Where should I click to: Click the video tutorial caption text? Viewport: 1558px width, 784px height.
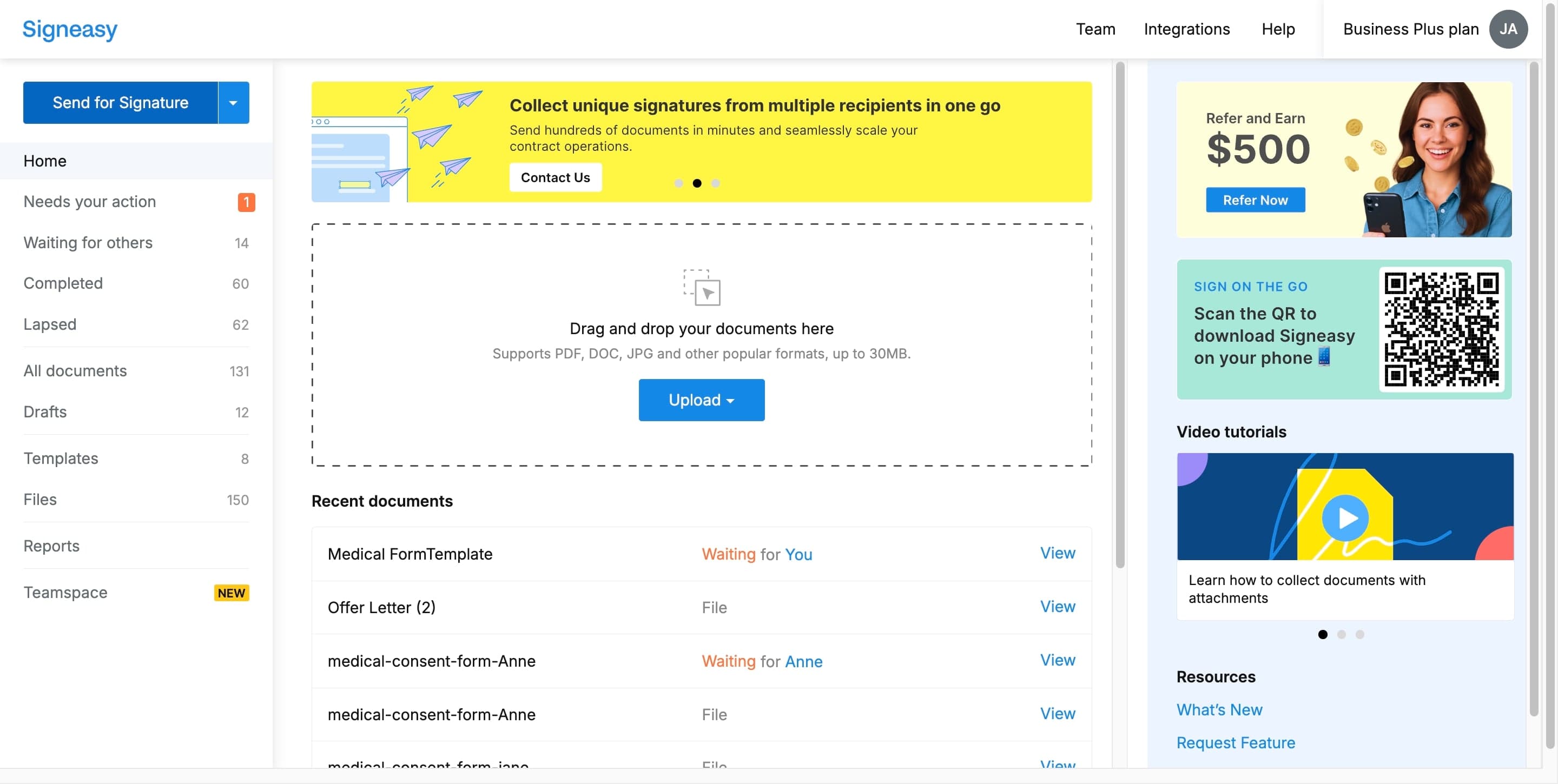pos(1306,589)
